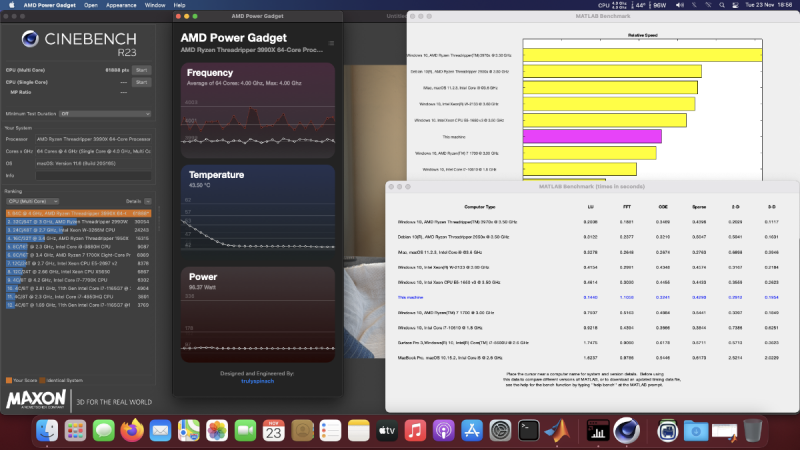The height and width of the screenshot is (450, 800).
Task: Open Launchpad in the dock
Action: [x=76, y=431]
